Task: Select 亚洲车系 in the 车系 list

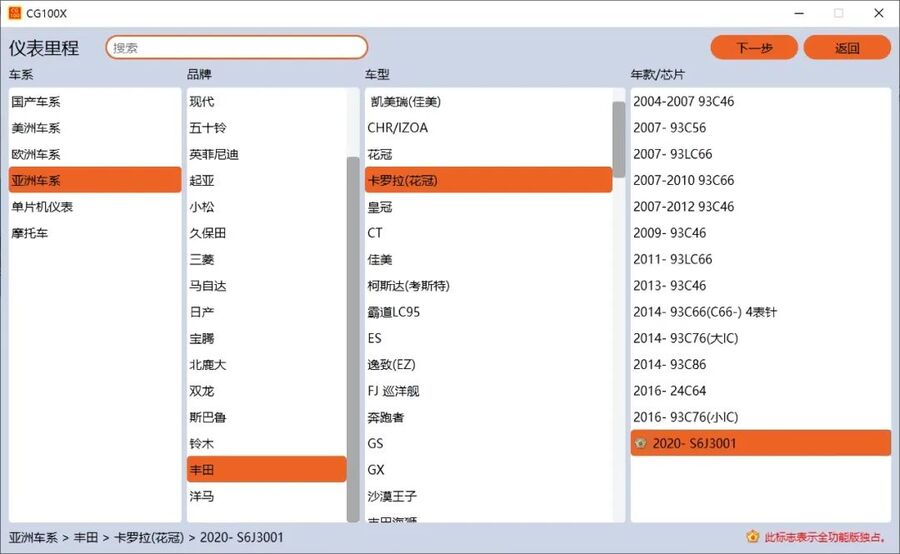Action: (95, 180)
